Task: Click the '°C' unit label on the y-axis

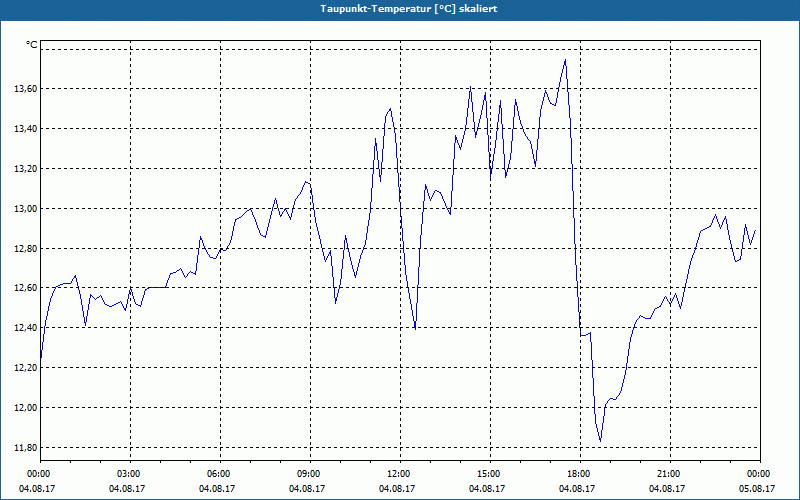Action: click(32, 45)
